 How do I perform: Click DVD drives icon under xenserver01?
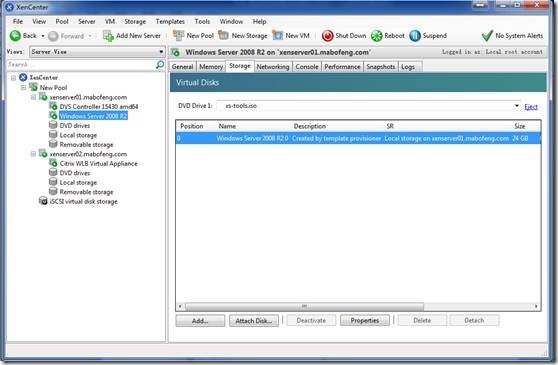pyautogui.click(x=53, y=125)
